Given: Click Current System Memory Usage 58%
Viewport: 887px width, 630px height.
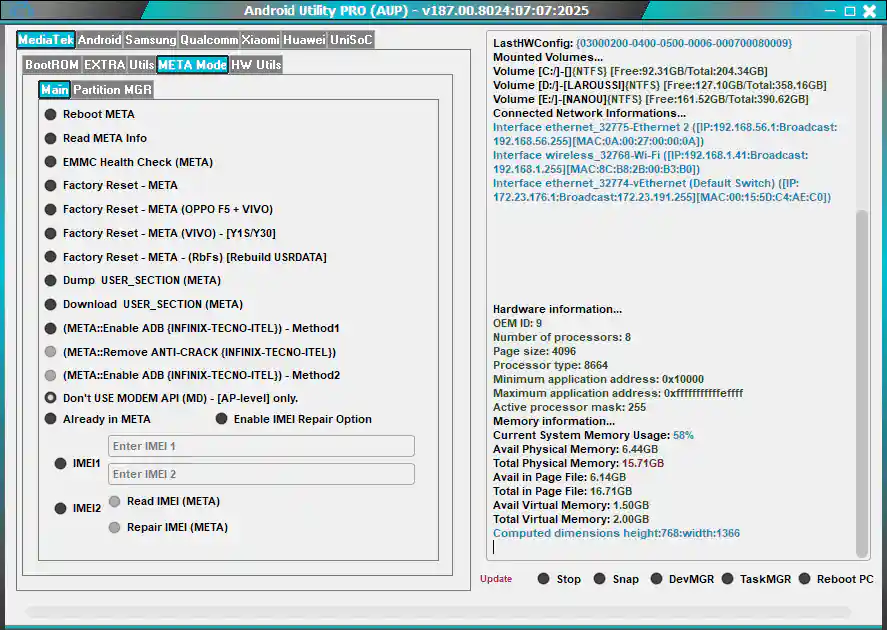Looking at the screenshot, I should [x=593, y=435].
